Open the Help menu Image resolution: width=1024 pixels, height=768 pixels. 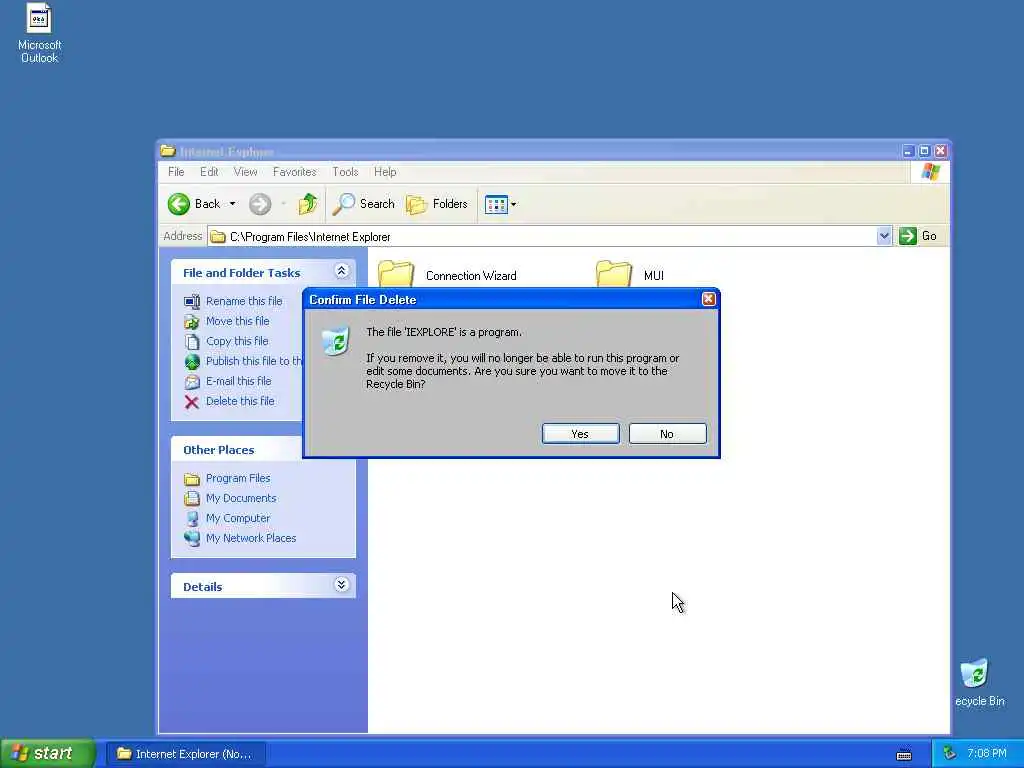(385, 172)
